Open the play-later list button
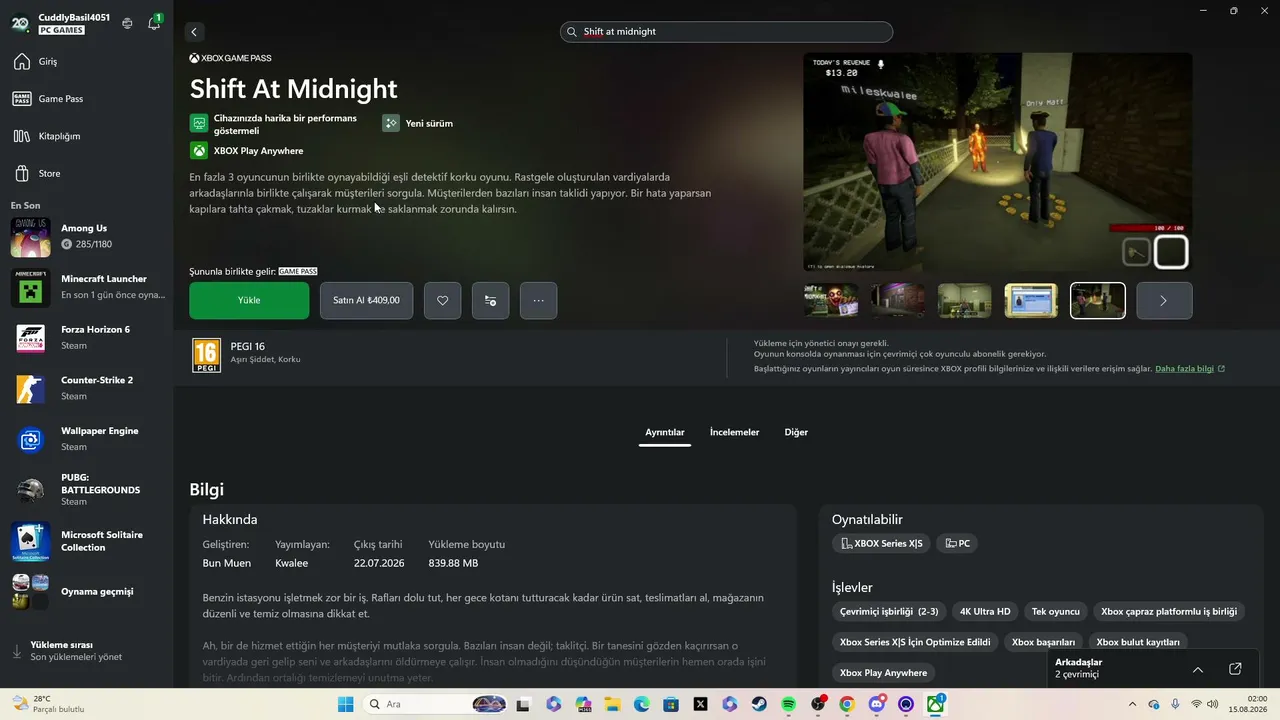The width and height of the screenshot is (1280, 720). 490,300
